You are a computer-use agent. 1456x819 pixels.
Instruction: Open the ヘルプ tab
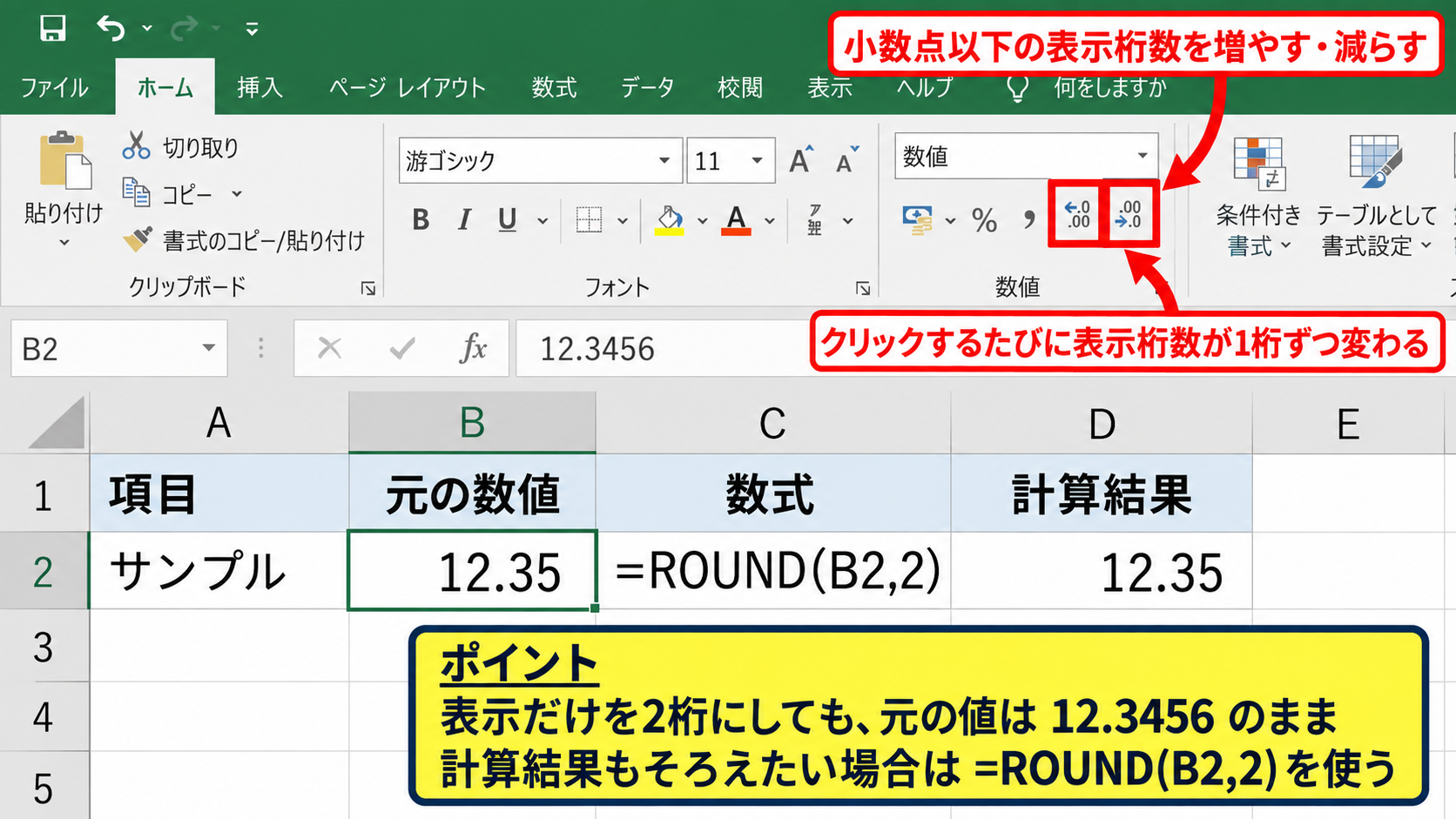pos(925,88)
